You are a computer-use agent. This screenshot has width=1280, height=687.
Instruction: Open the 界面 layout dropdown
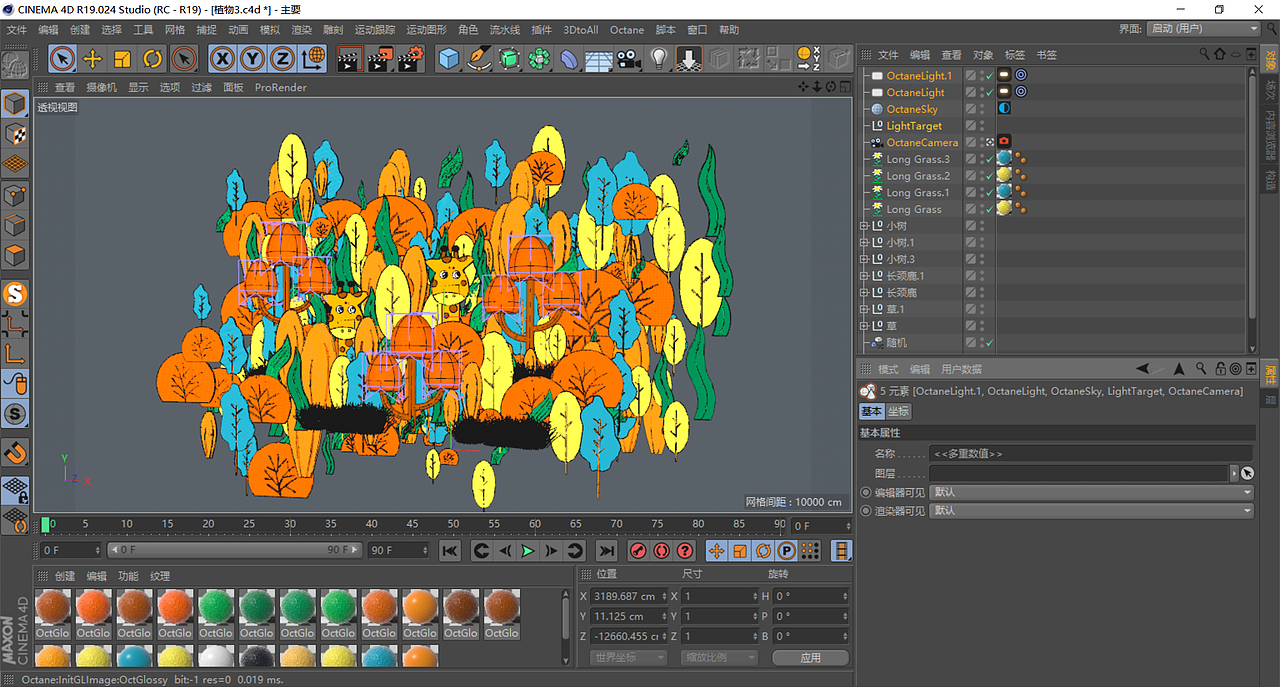tap(1203, 29)
